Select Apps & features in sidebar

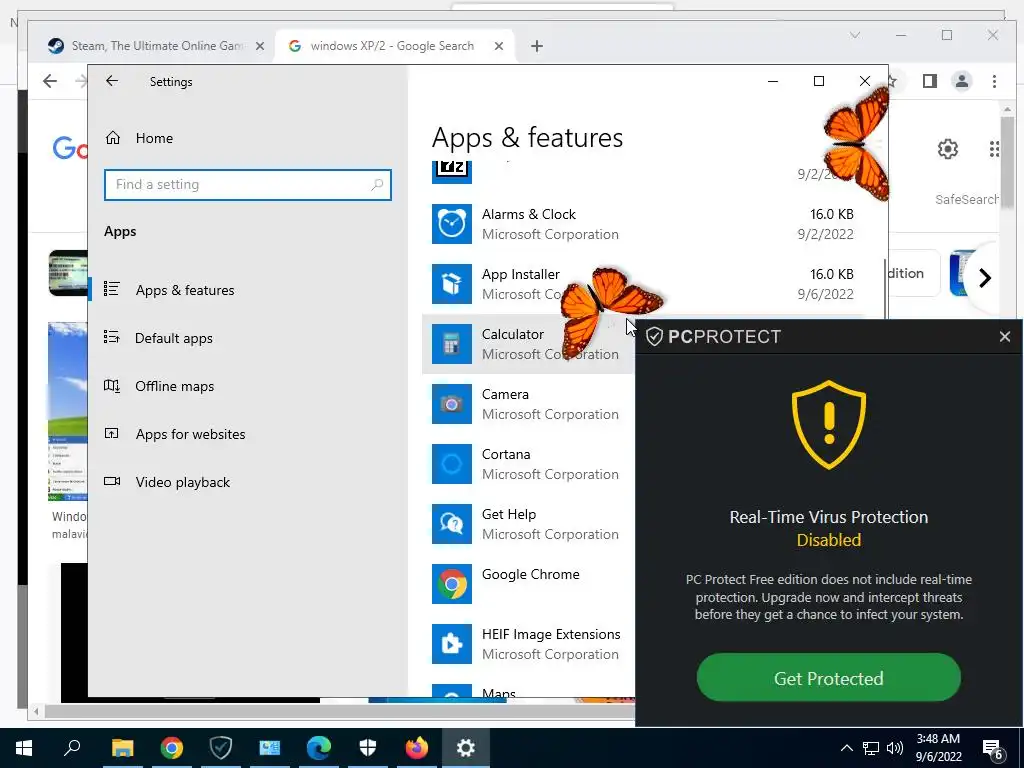click(x=185, y=290)
